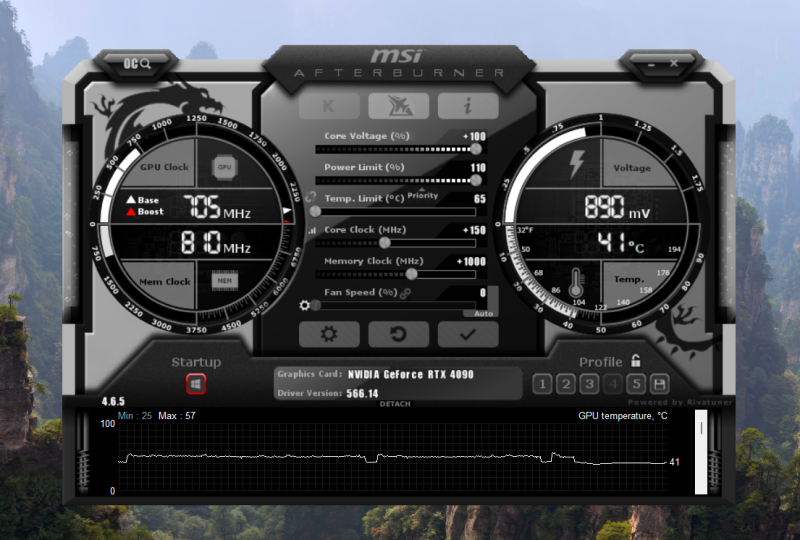Click the GPU temperature graph line

(393, 458)
